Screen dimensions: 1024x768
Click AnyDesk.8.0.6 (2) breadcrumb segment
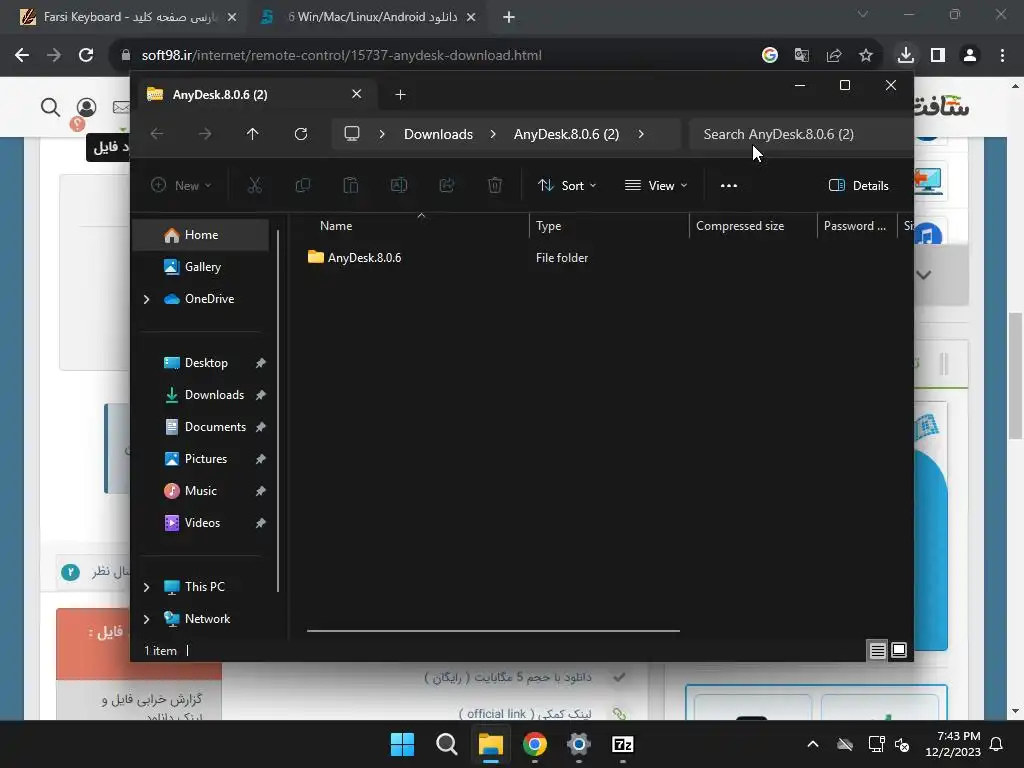click(566, 134)
